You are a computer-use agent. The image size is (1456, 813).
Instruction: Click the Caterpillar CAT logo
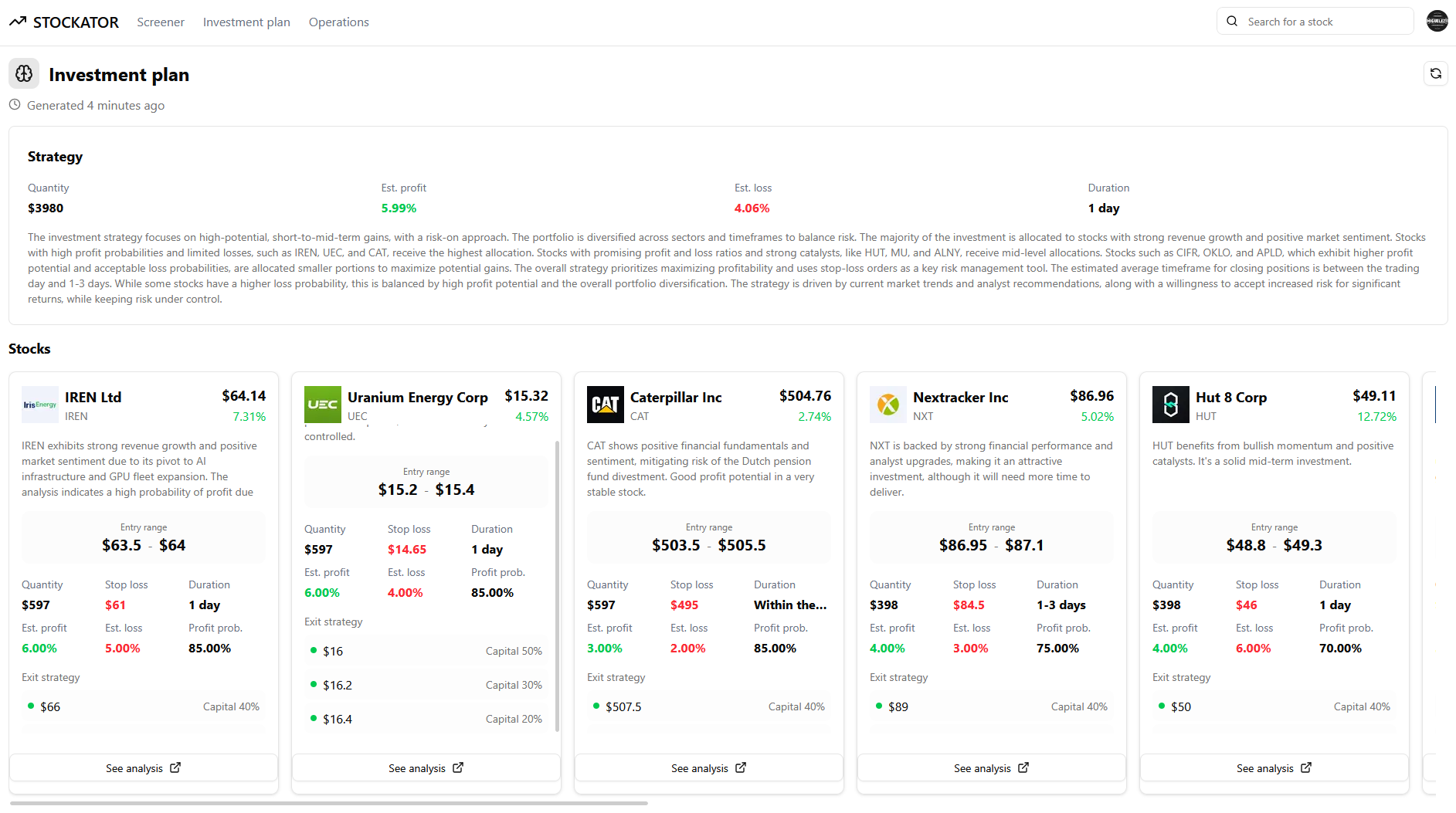[605, 404]
